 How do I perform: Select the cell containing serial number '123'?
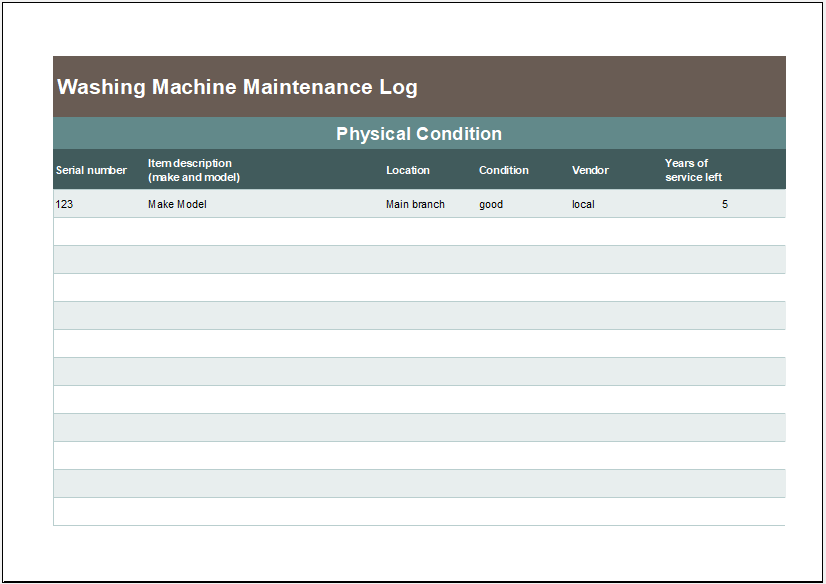point(64,204)
